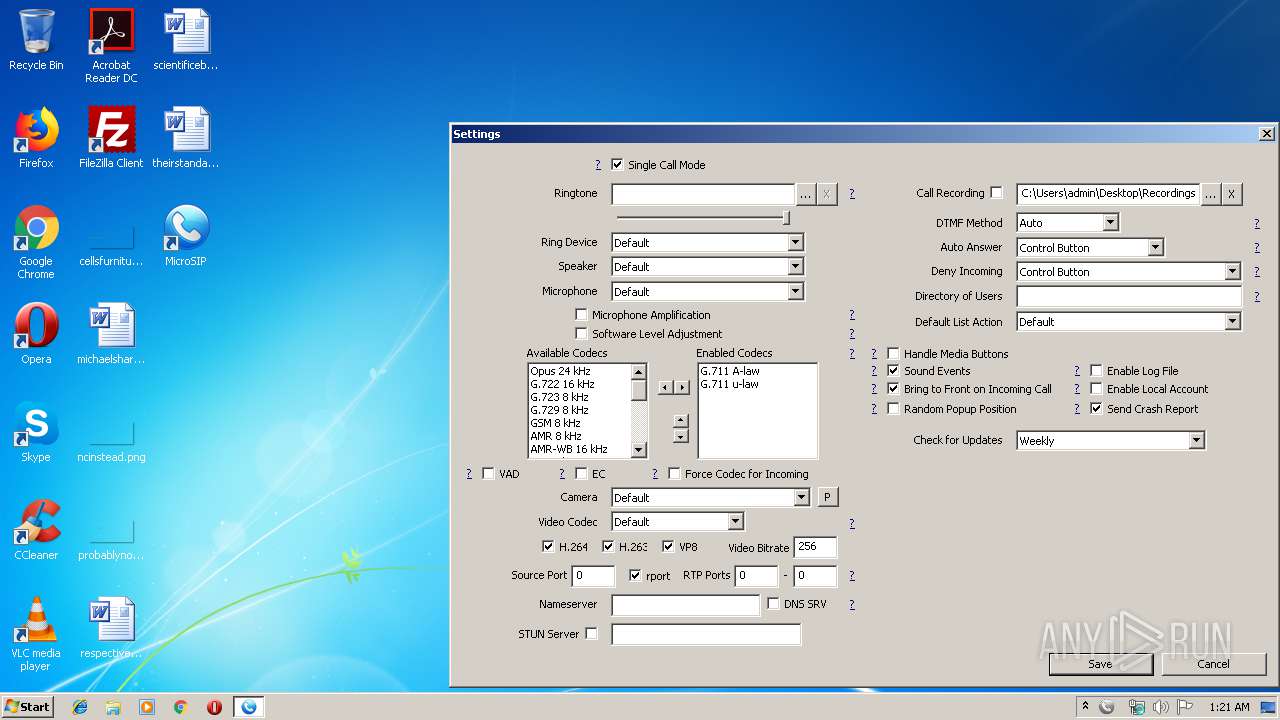Open CCleaner desktop shortcut
This screenshot has width=1280, height=720.
tap(36, 530)
